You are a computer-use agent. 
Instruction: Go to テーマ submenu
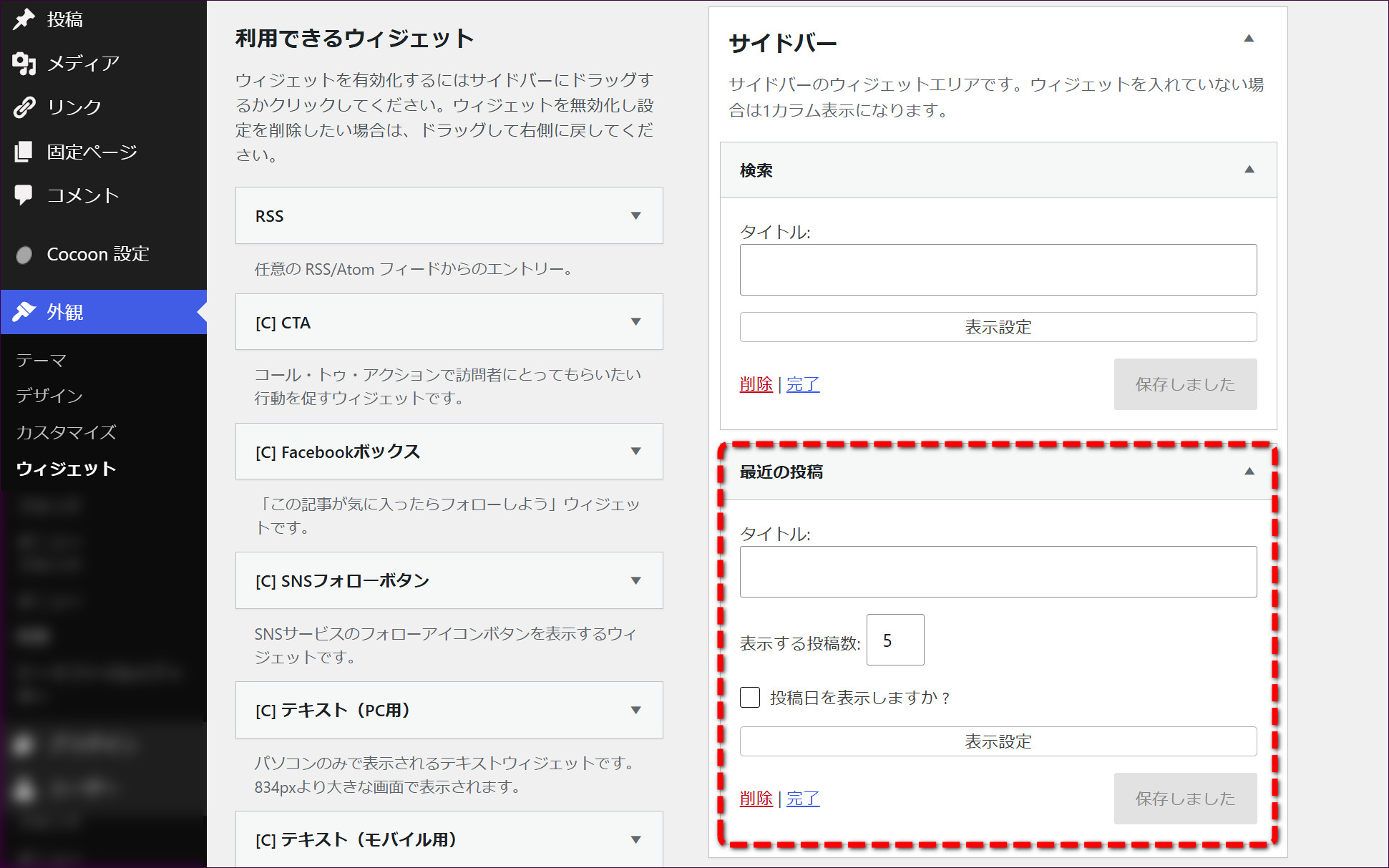[41, 360]
